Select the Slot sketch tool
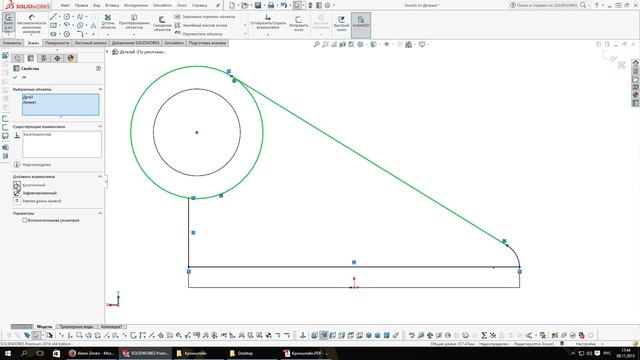640x360 pixels. 53,34
